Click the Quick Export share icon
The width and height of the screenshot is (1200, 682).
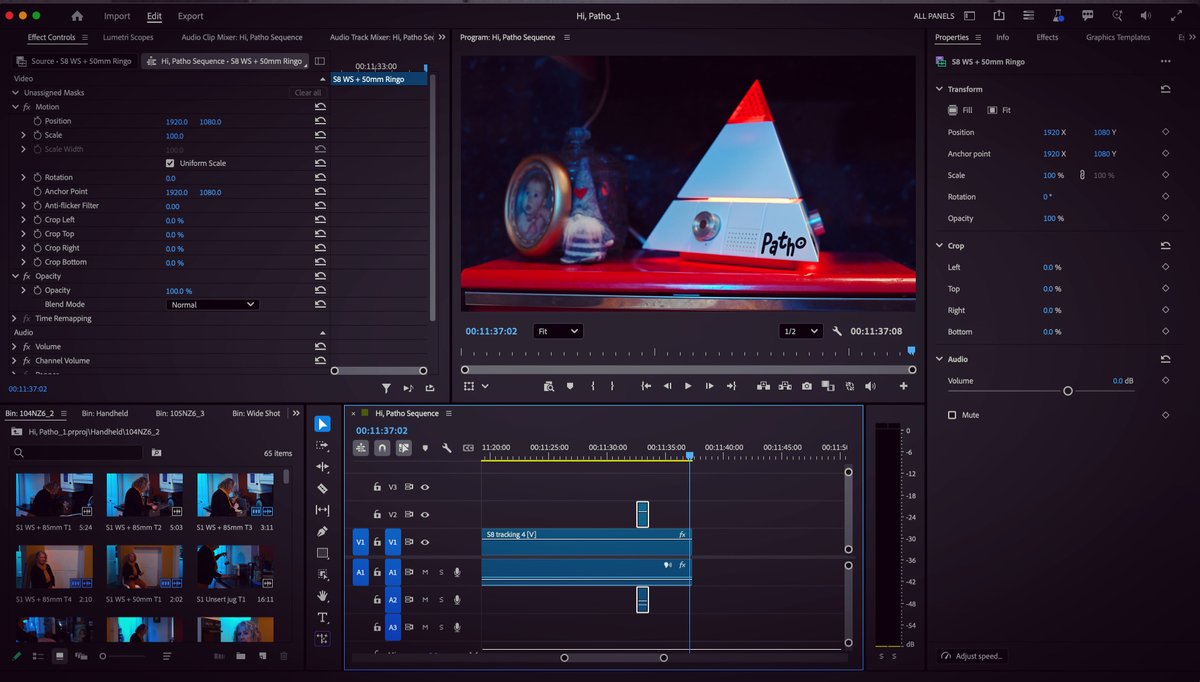999,16
